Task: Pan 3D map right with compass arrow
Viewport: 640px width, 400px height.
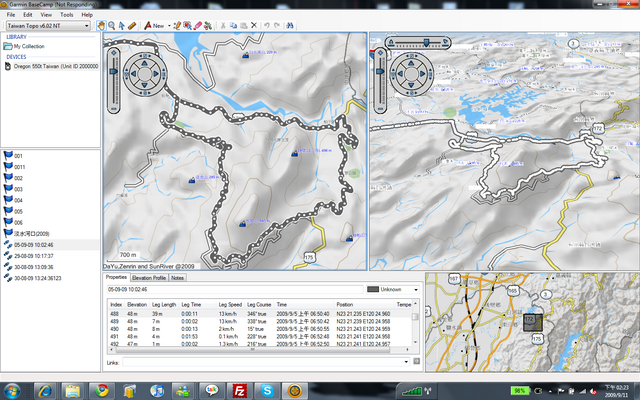Action: [422, 74]
